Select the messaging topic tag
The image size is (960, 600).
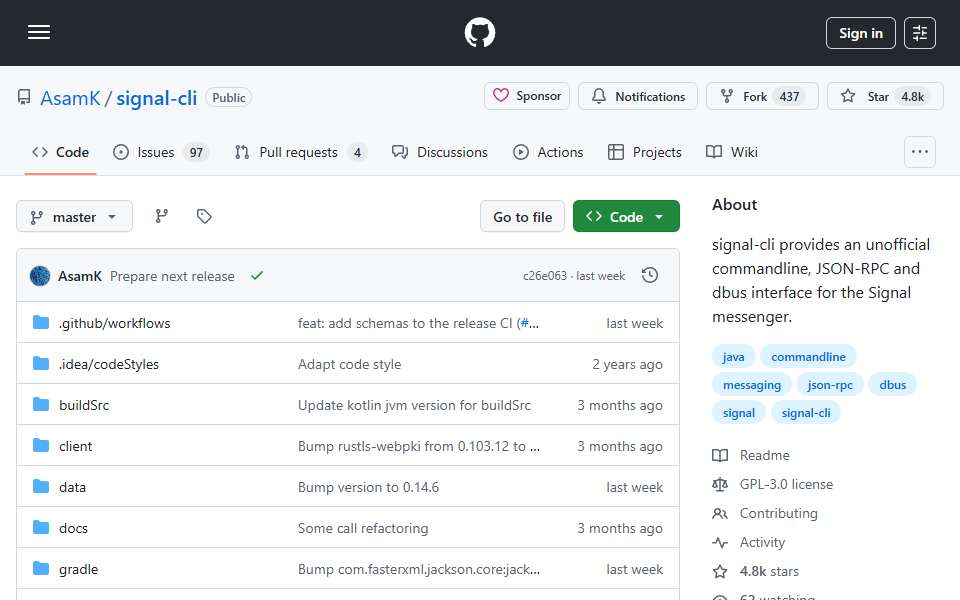(752, 384)
